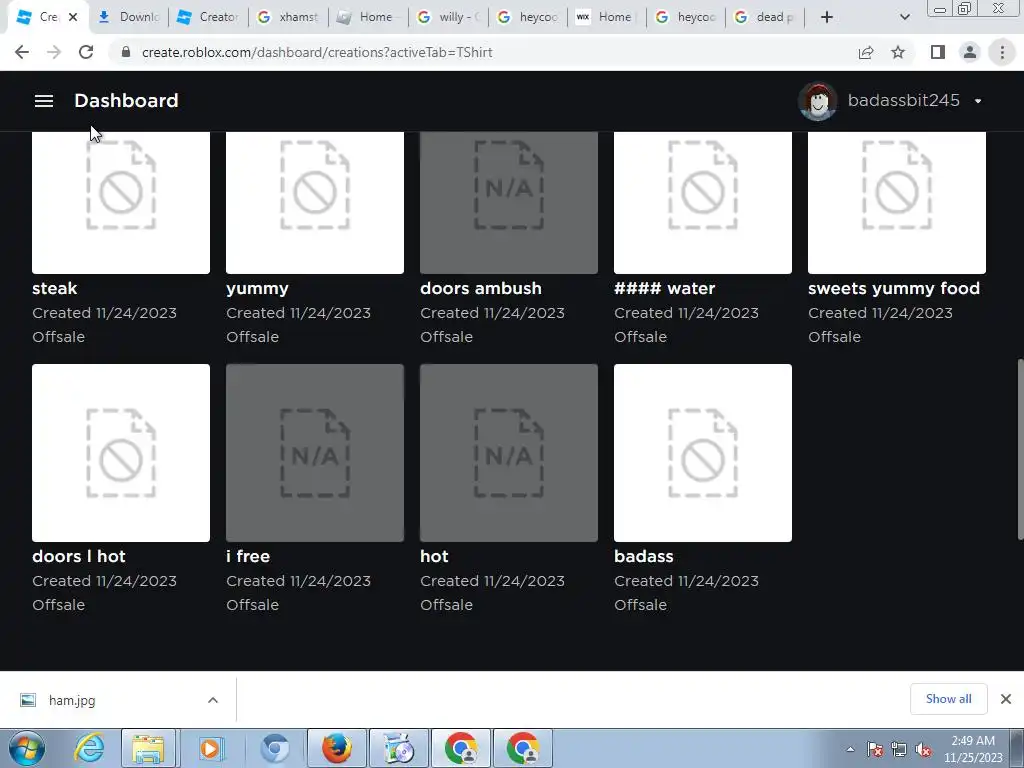Launch Internet Explorer from taskbar
The height and width of the screenshot is (768, 1024).
(89, 748)
